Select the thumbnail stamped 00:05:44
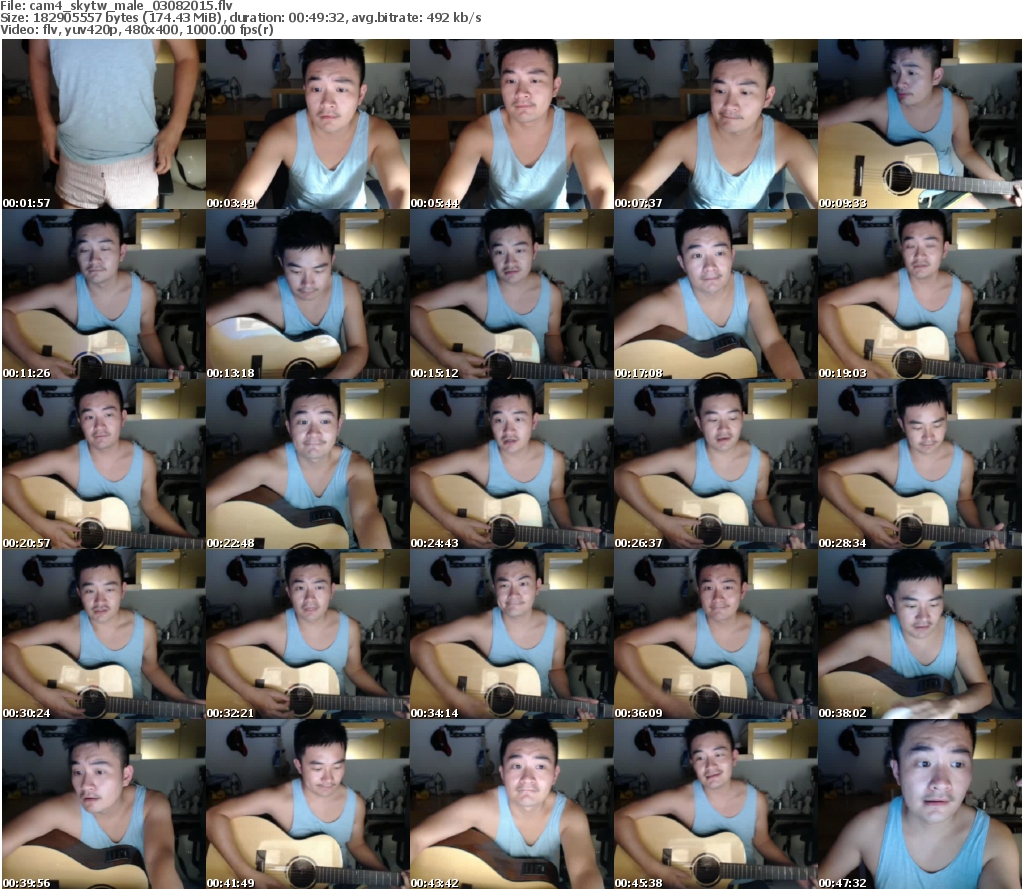Viewport: 1024px width, 889px height. point(511,124)
